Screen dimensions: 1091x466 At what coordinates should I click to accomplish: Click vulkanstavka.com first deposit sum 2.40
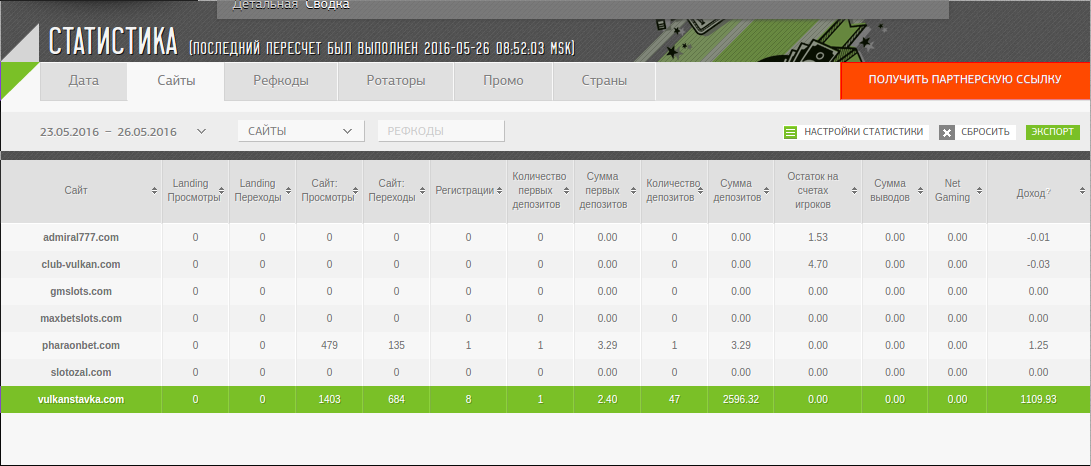[x=607, y=399]
